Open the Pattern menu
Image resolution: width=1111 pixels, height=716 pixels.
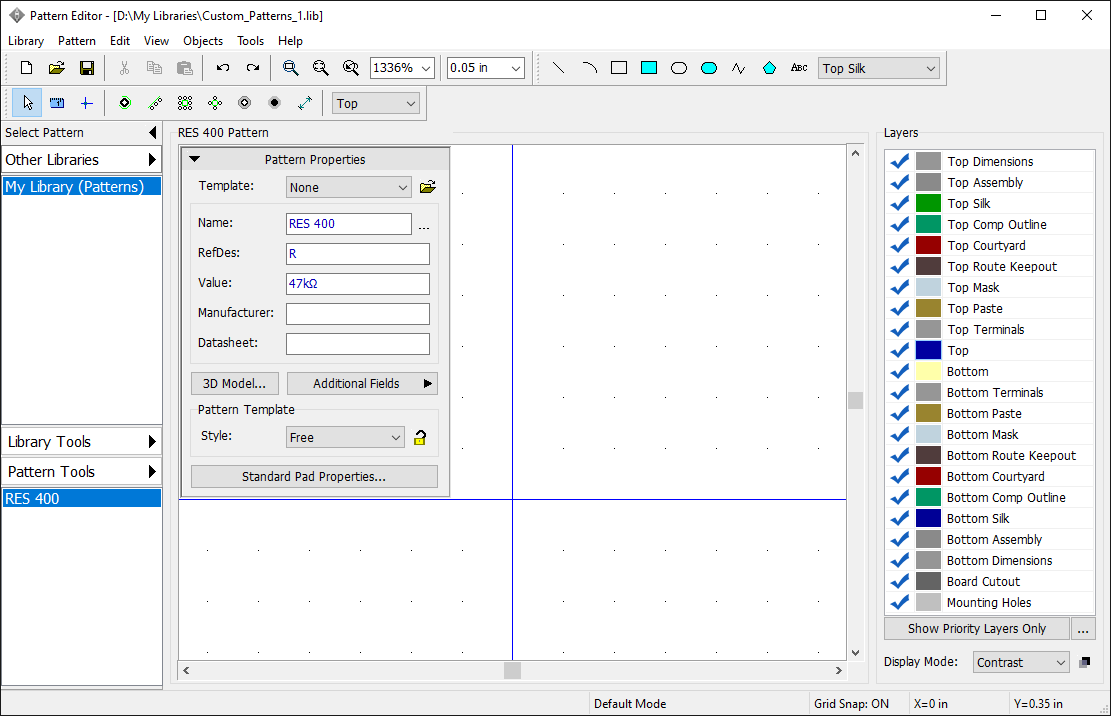tap(77, 41)
